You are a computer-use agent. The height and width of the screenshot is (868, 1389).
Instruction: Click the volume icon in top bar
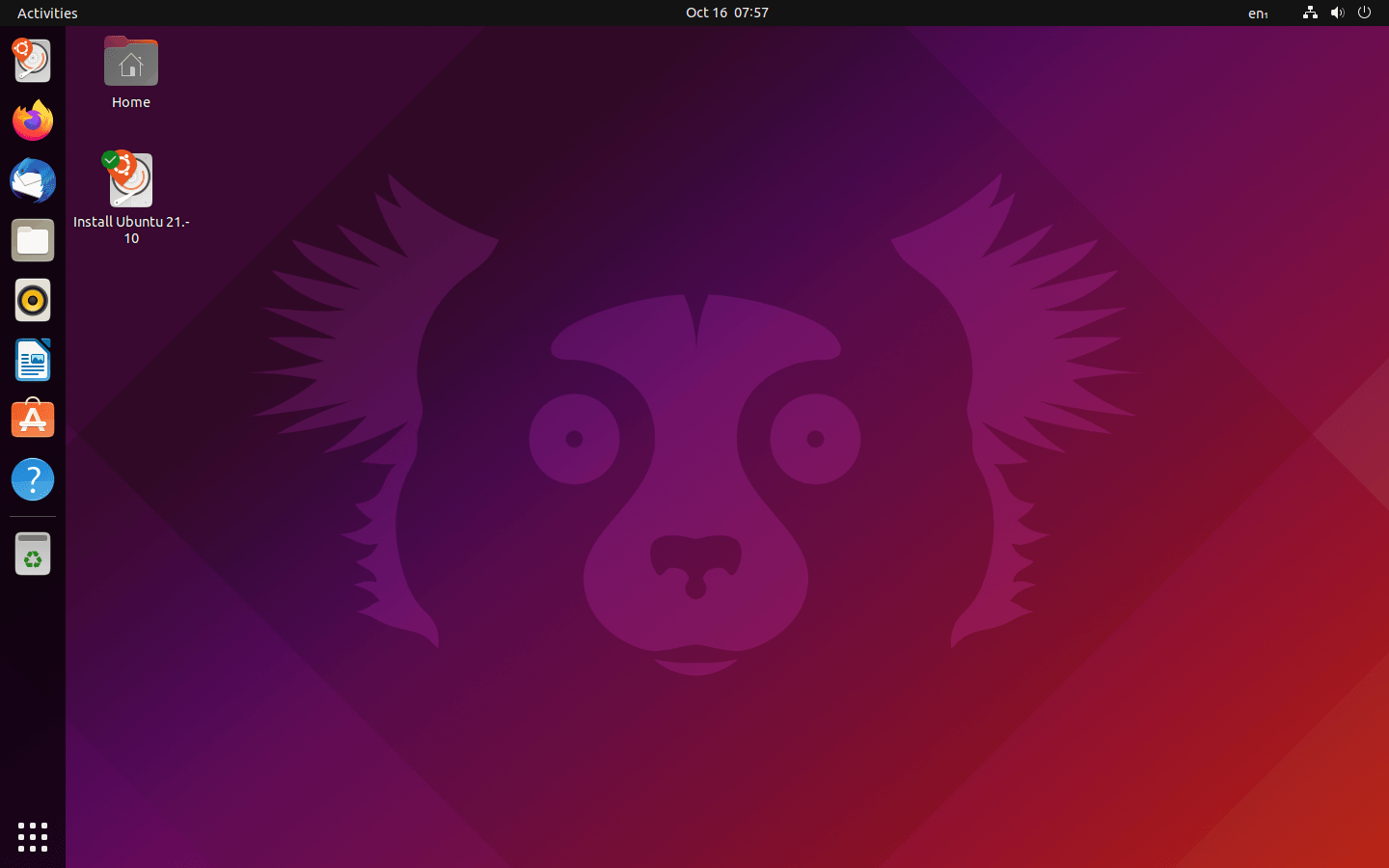click(x=1337, y=13)
